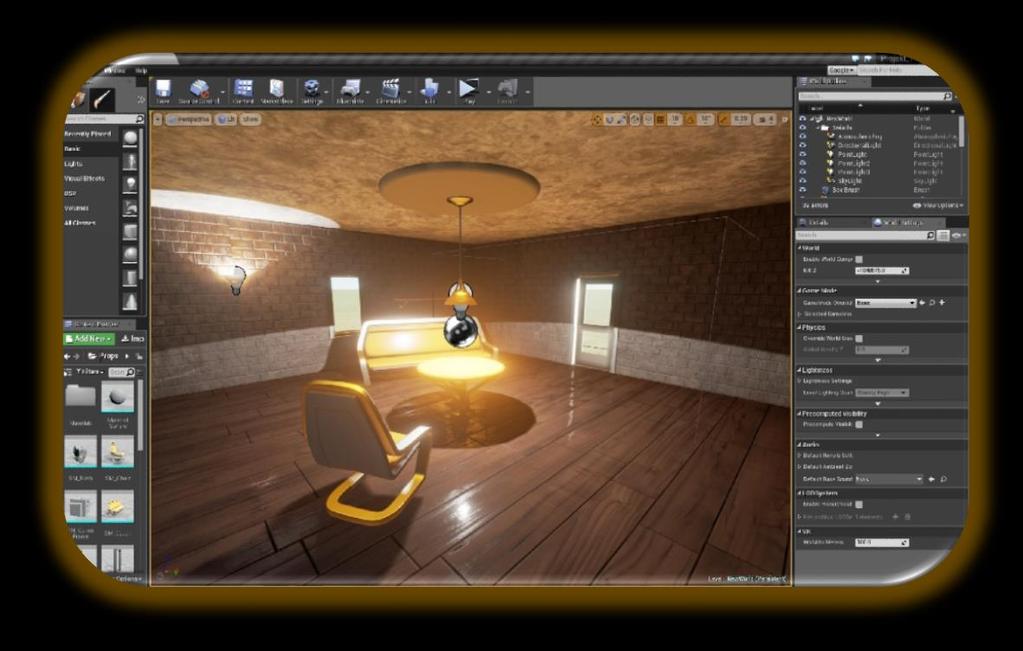This screenshot has height=651, width=1023.
Task: Collapse the Precomputed Visibility section
Action: pos(799,414)
